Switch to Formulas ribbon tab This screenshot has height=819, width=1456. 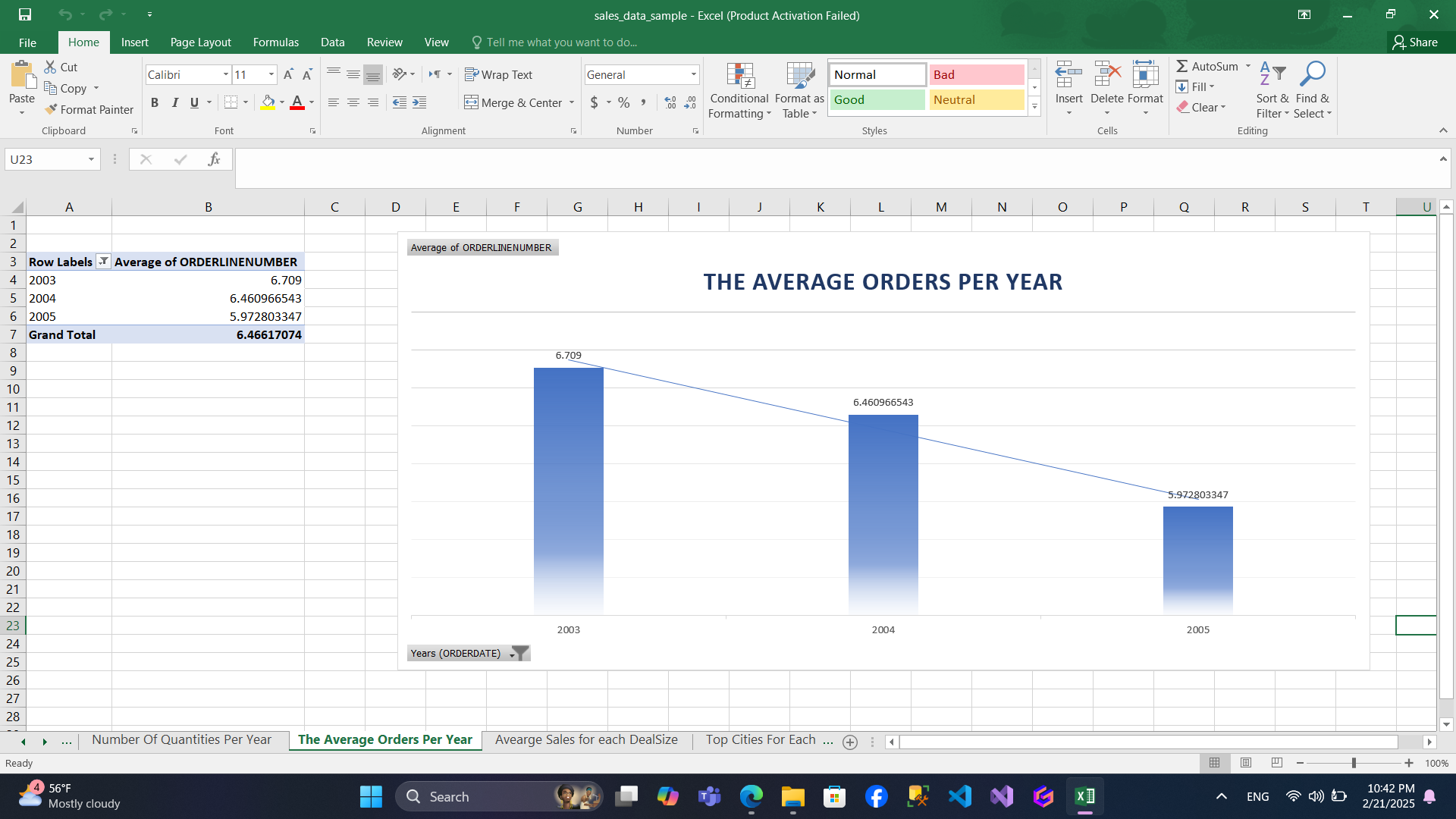coord(275,42)
